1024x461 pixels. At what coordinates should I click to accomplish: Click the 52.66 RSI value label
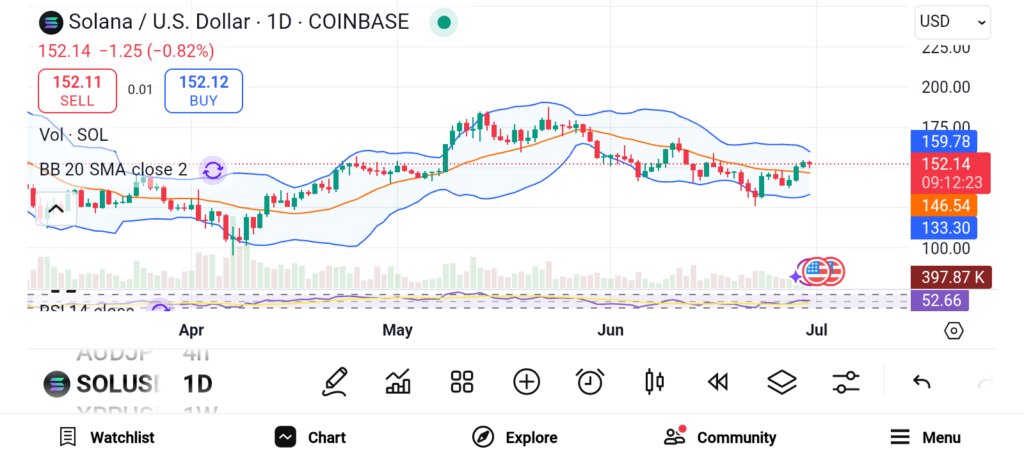940,300
